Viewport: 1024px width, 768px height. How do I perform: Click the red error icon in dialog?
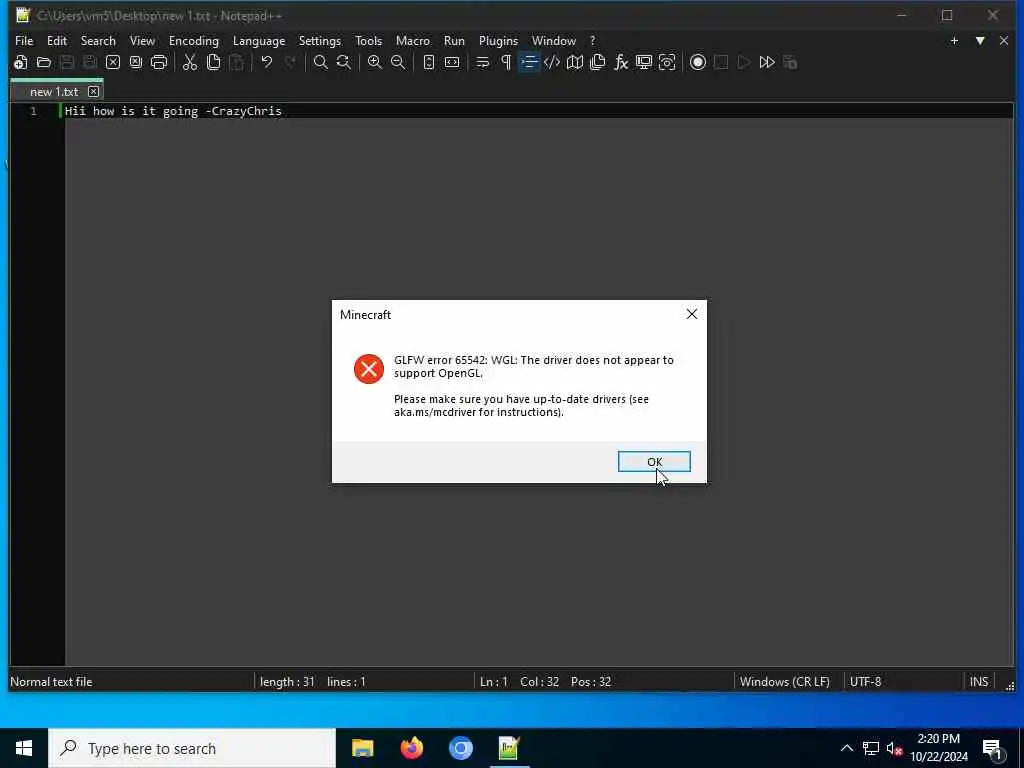[369, 369]
